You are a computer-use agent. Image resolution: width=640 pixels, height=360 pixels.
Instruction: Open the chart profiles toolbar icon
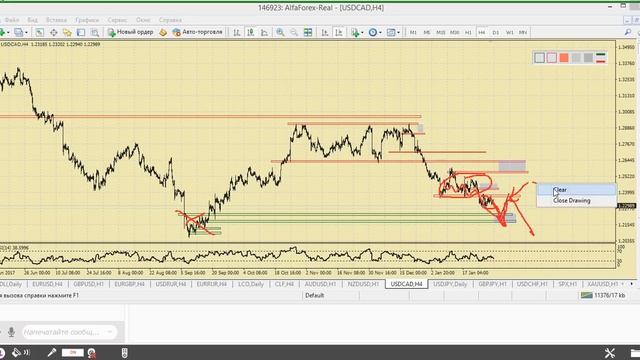click(x=19, y=32)
